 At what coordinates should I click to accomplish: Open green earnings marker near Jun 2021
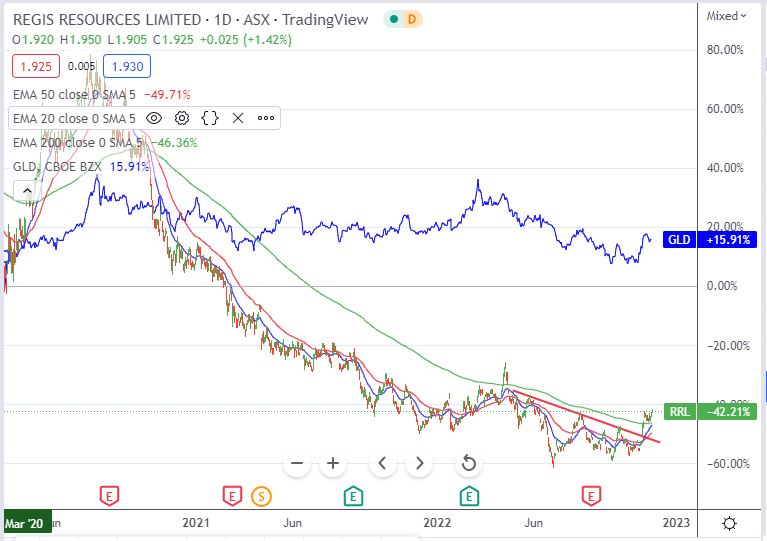353,496
